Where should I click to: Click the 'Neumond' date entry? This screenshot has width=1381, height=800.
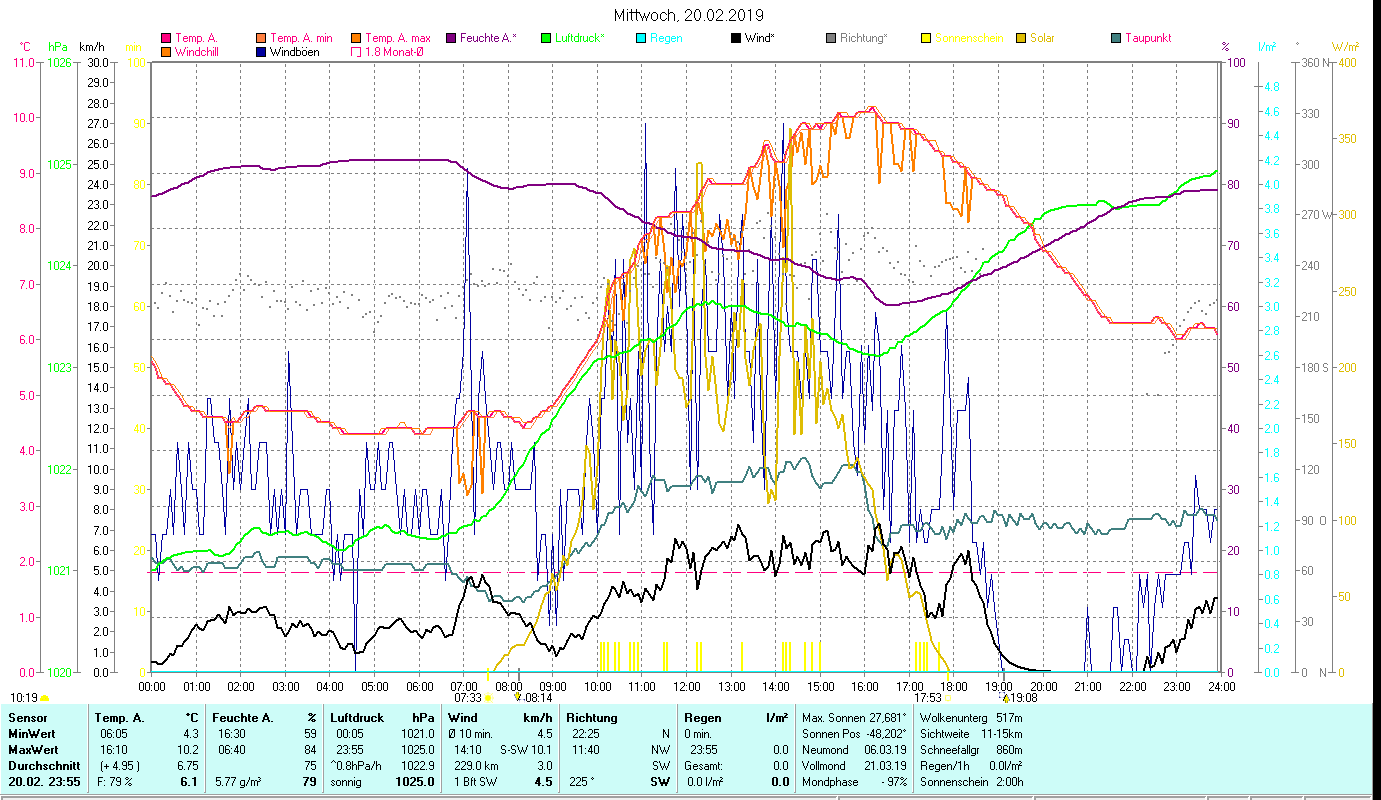pos(855,750)
